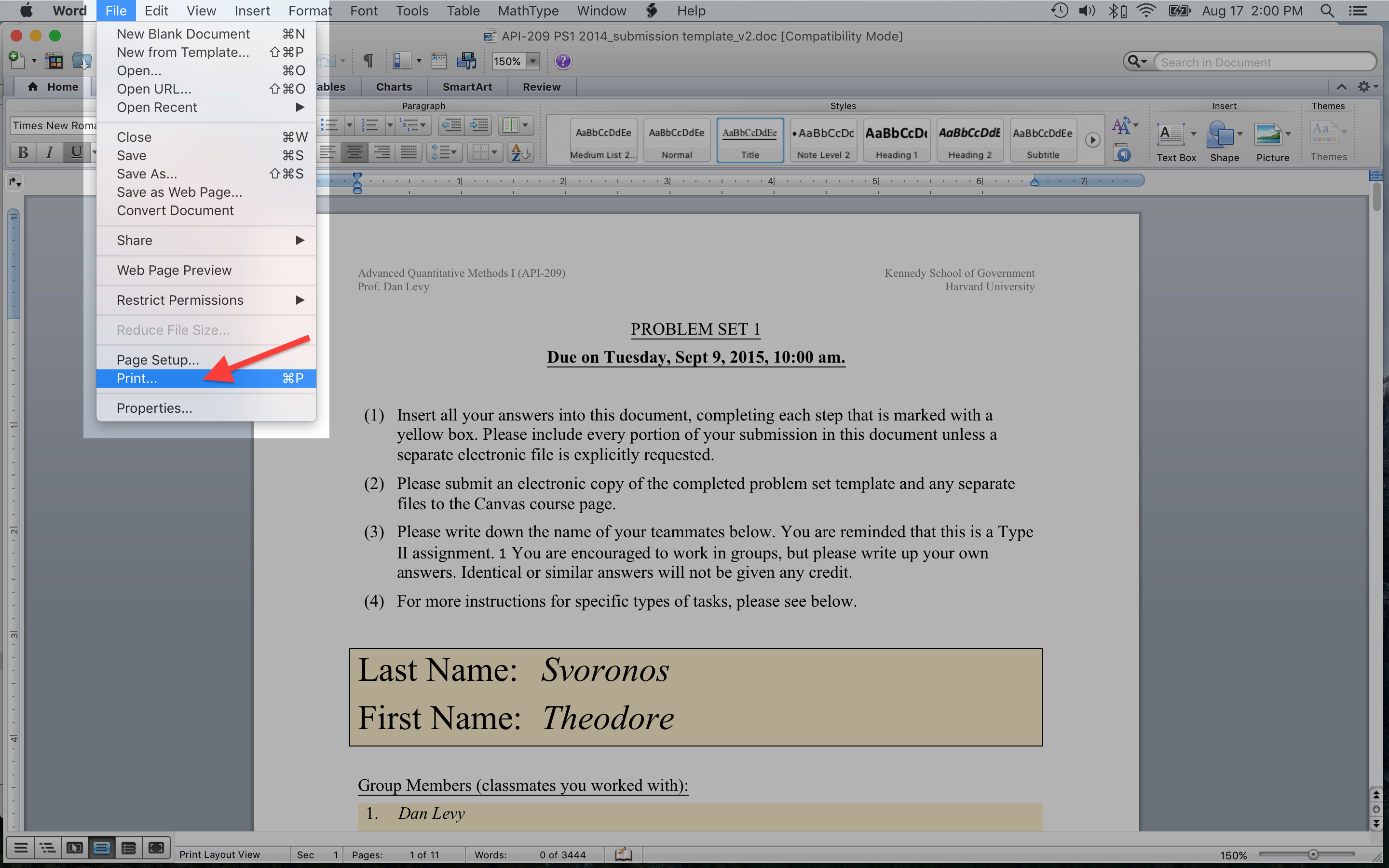Select align text right icon
This screenshot has height=868, width=1389.
(x=381, y=152)
